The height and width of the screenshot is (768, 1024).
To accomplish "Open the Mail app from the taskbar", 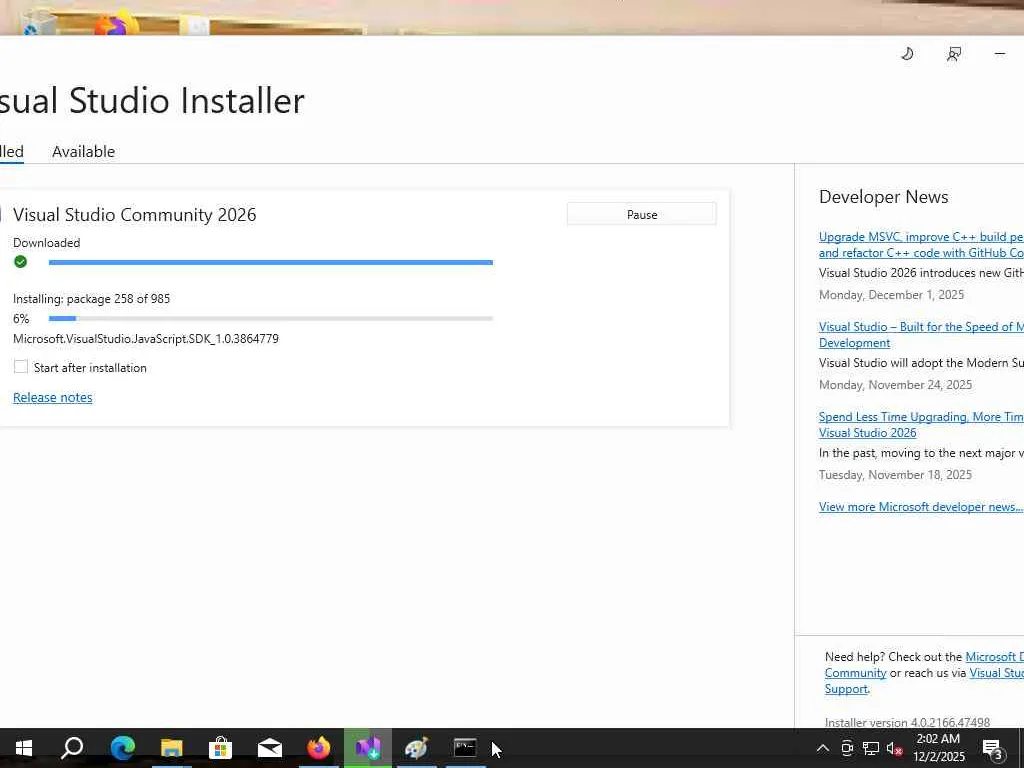I will click(270, 748).
